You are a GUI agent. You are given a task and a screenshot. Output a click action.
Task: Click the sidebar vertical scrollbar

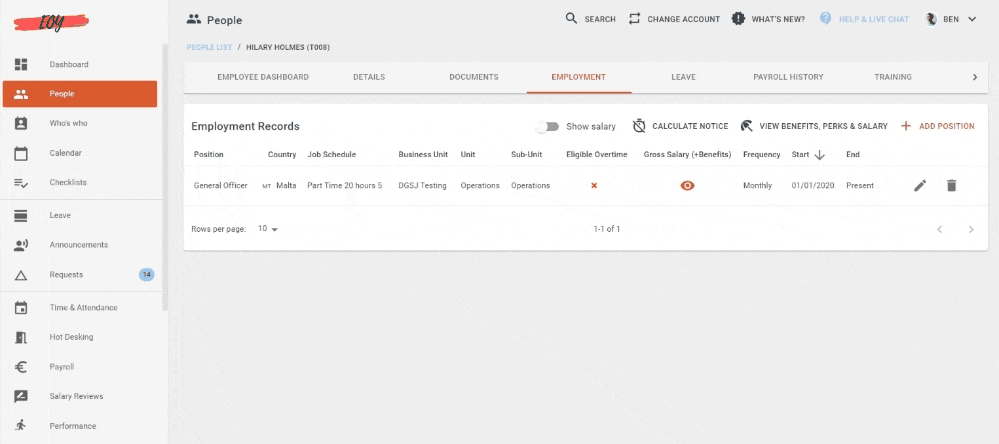[165, 178]
